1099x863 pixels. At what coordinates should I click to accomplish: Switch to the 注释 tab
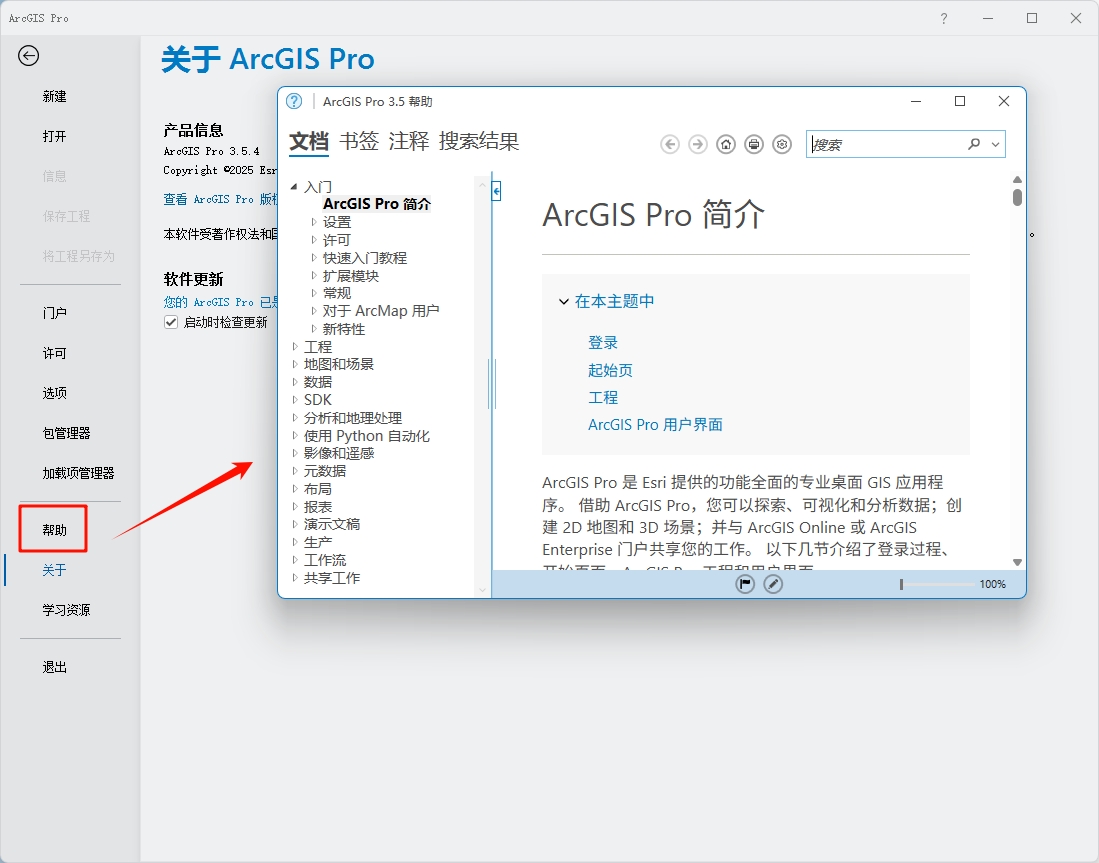409,142
